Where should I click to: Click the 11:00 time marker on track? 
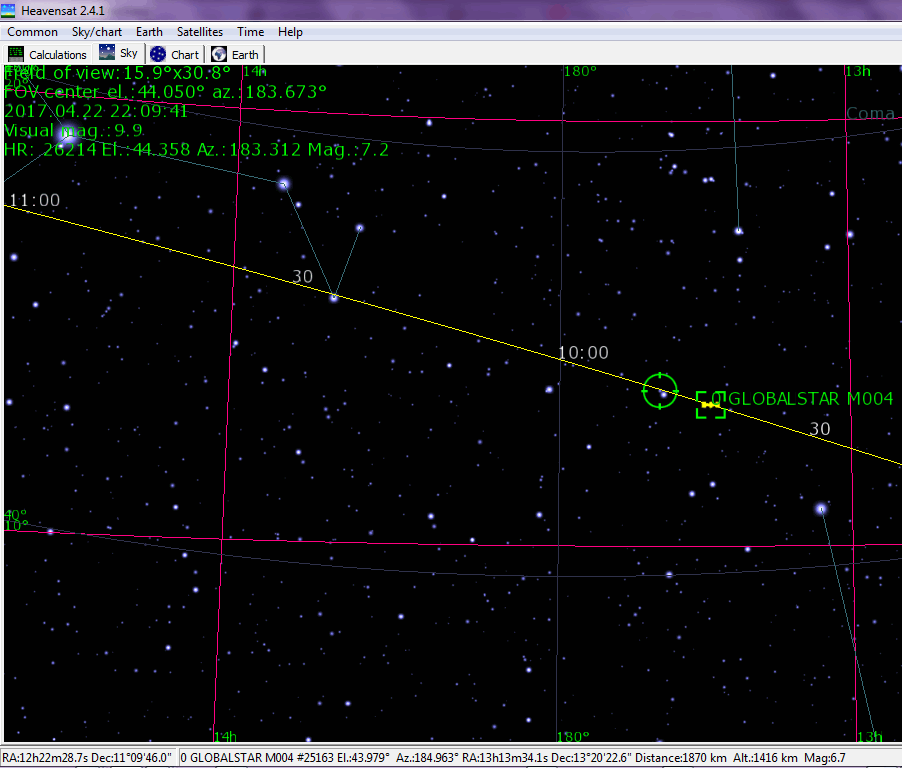point(34,201)
